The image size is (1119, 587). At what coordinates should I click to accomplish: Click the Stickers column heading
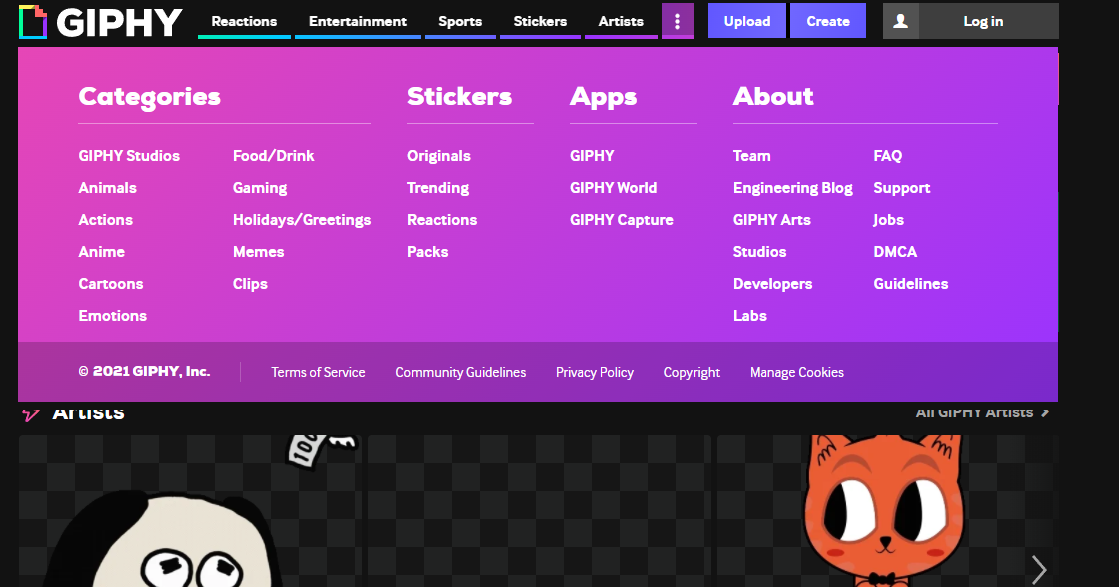(x=459, y=96)
